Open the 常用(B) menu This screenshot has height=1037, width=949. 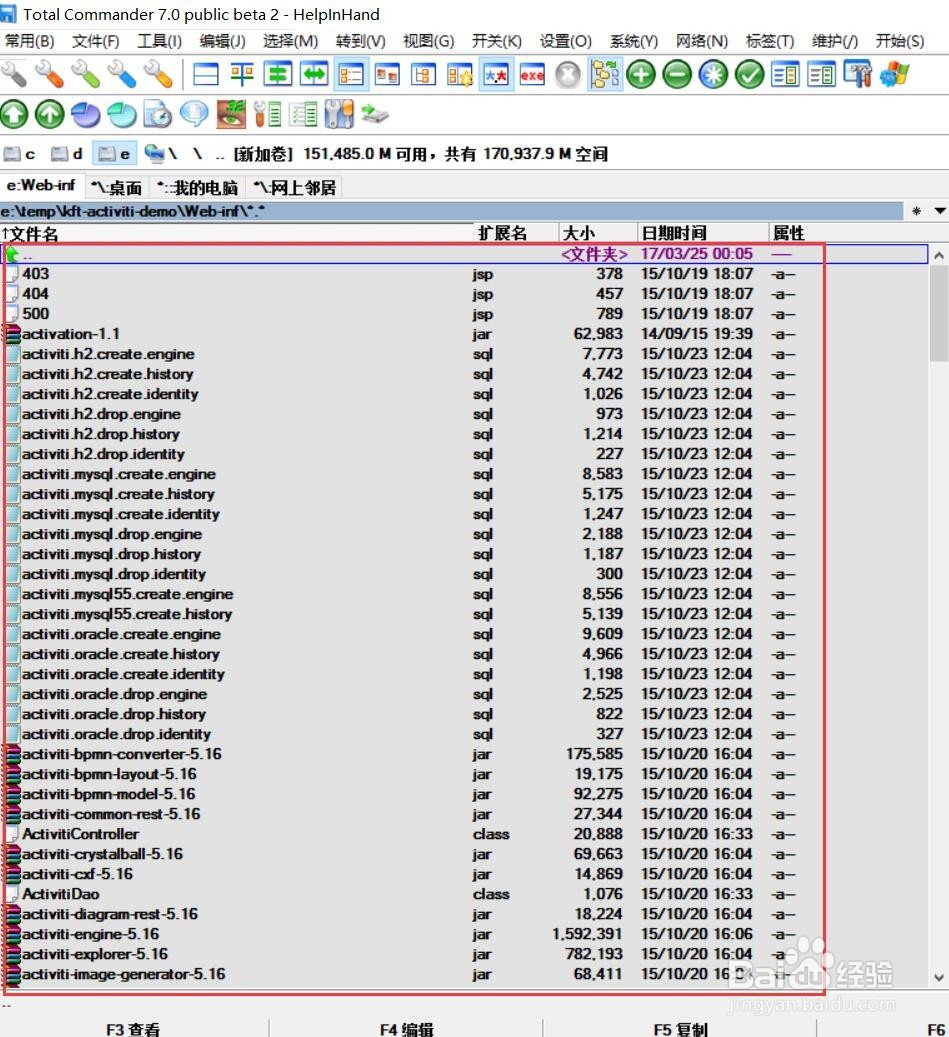pos(29,41)
